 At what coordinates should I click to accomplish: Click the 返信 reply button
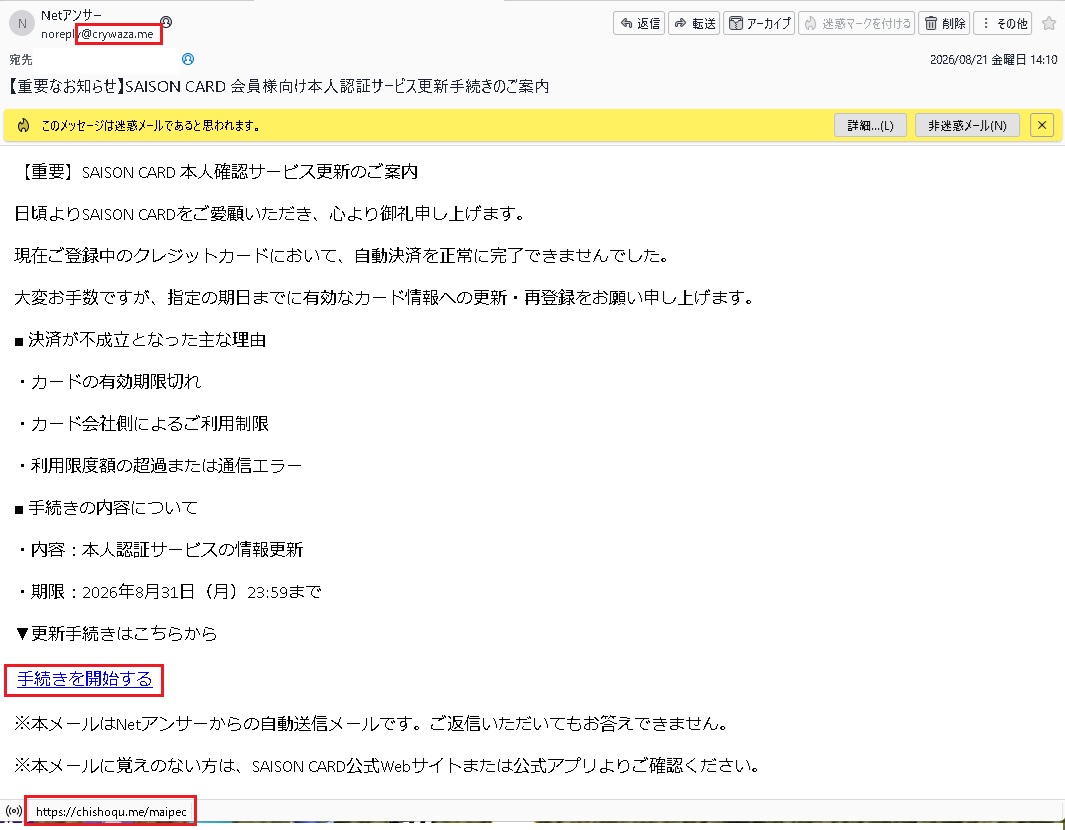pyautogui.click(x=638, y=23)
